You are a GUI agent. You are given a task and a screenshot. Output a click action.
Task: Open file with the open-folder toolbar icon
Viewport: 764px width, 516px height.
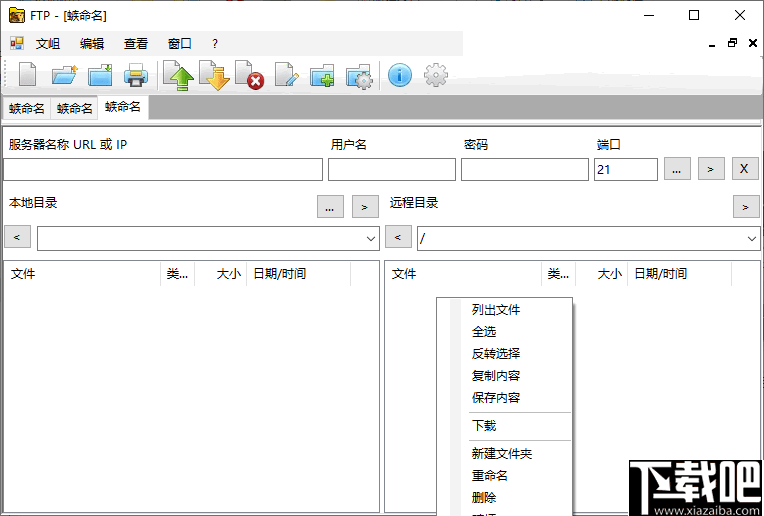point(64,76)
